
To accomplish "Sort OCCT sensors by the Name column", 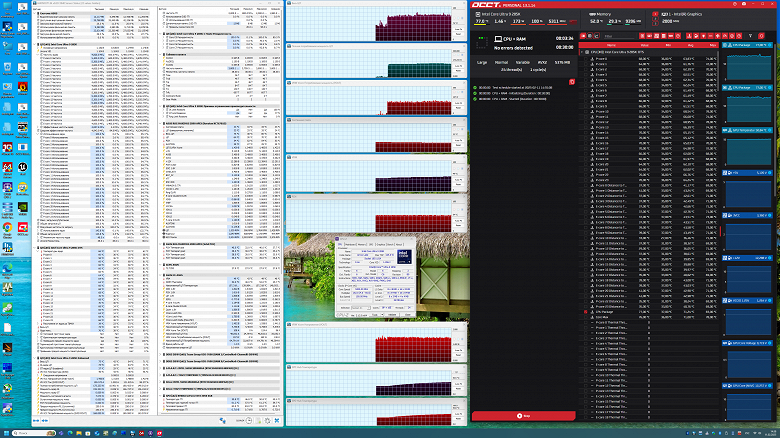I will click(x=610, y=45).
